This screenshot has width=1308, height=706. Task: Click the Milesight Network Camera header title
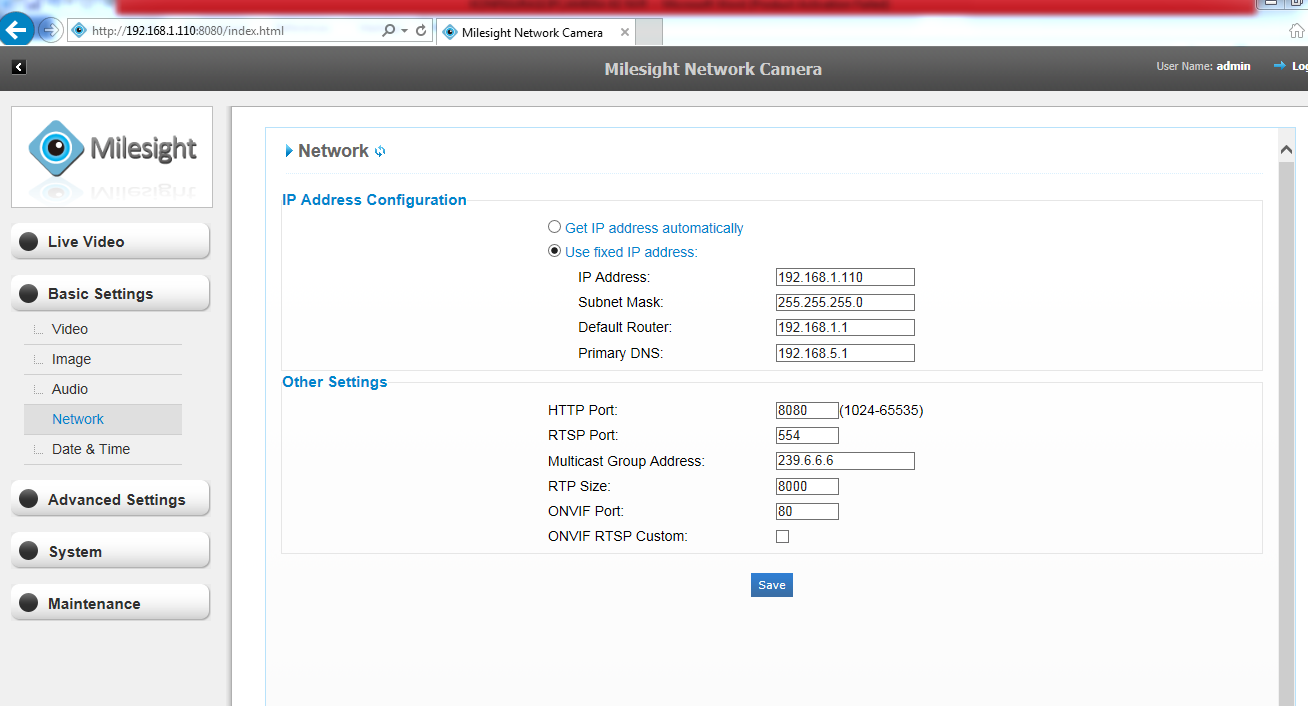click(713, 69)
